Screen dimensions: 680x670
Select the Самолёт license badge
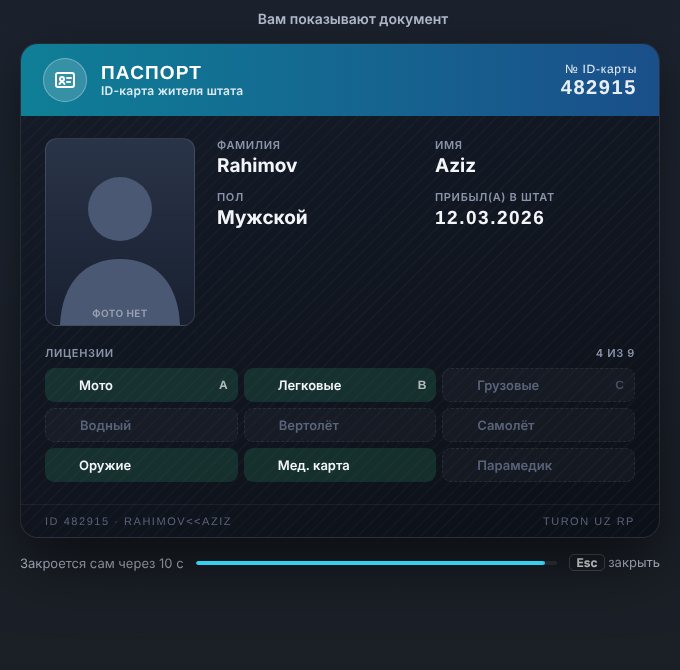tap(538, 425)
